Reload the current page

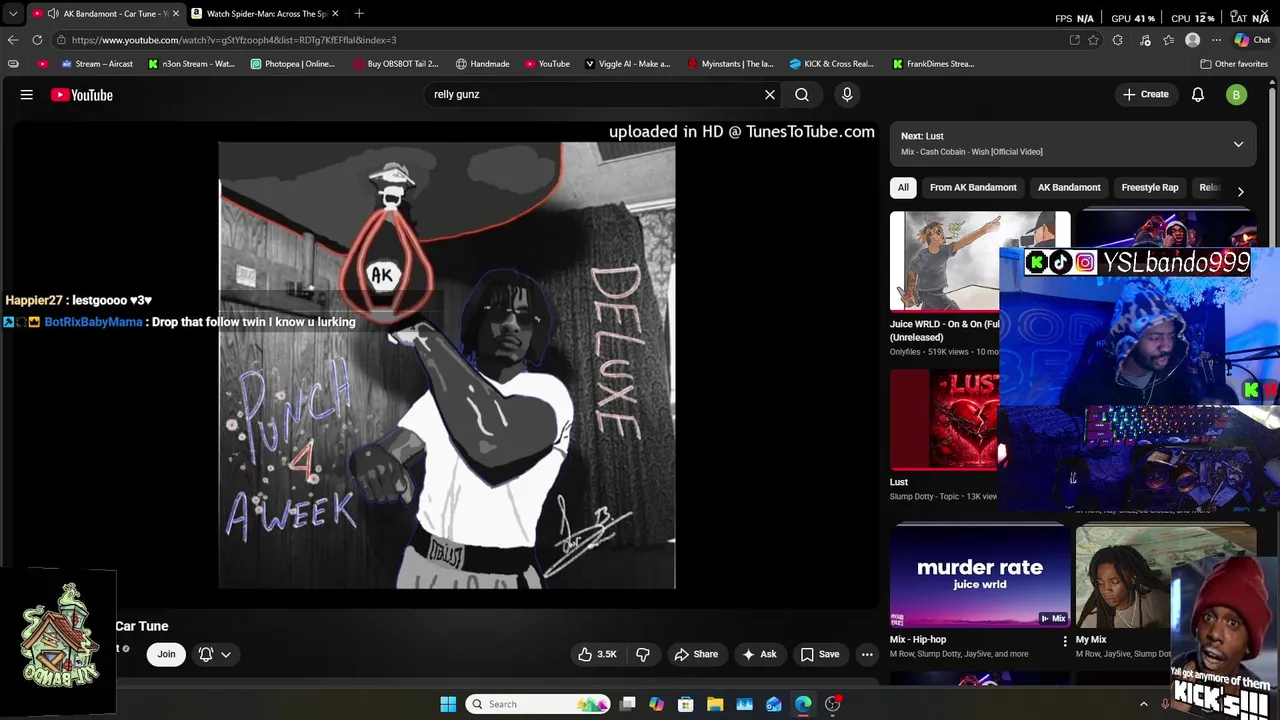(x=37, y=40)
